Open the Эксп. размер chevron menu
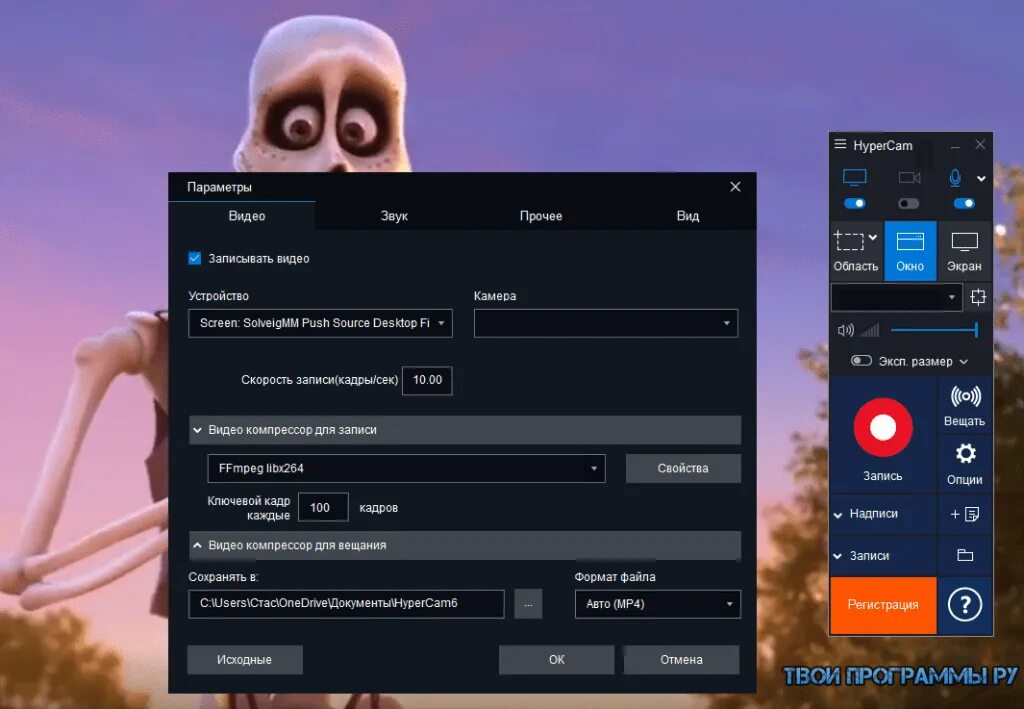 [x=964, y=362]
